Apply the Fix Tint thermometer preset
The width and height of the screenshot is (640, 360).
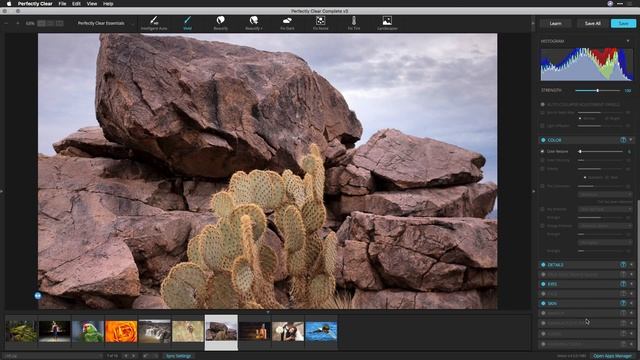[x=354, y=23]
